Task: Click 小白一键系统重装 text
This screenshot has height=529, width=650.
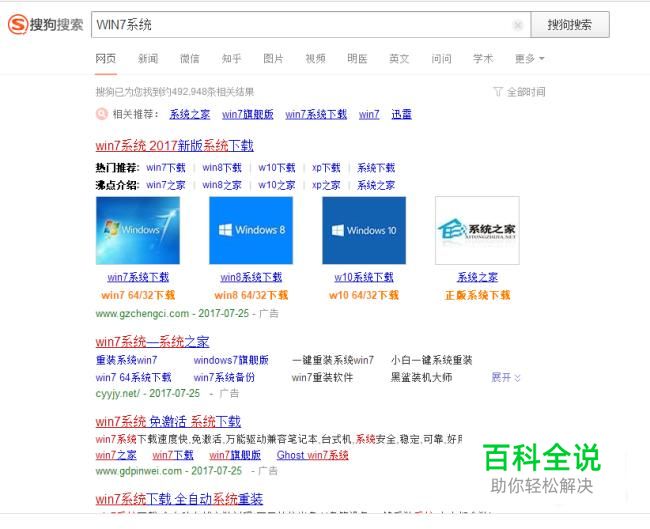Action: click(x=432, y=360)
